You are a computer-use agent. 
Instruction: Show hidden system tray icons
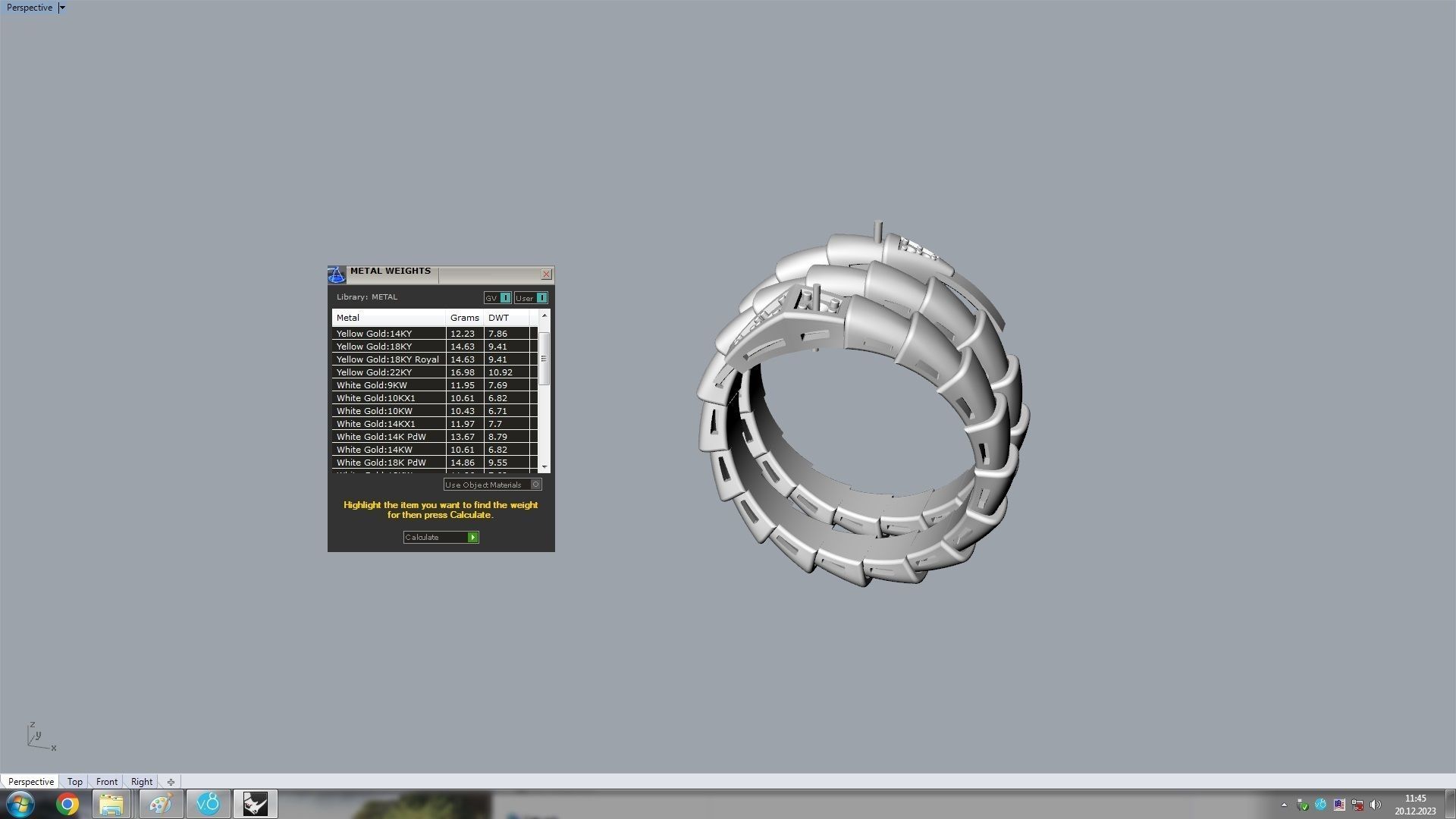1284,805
